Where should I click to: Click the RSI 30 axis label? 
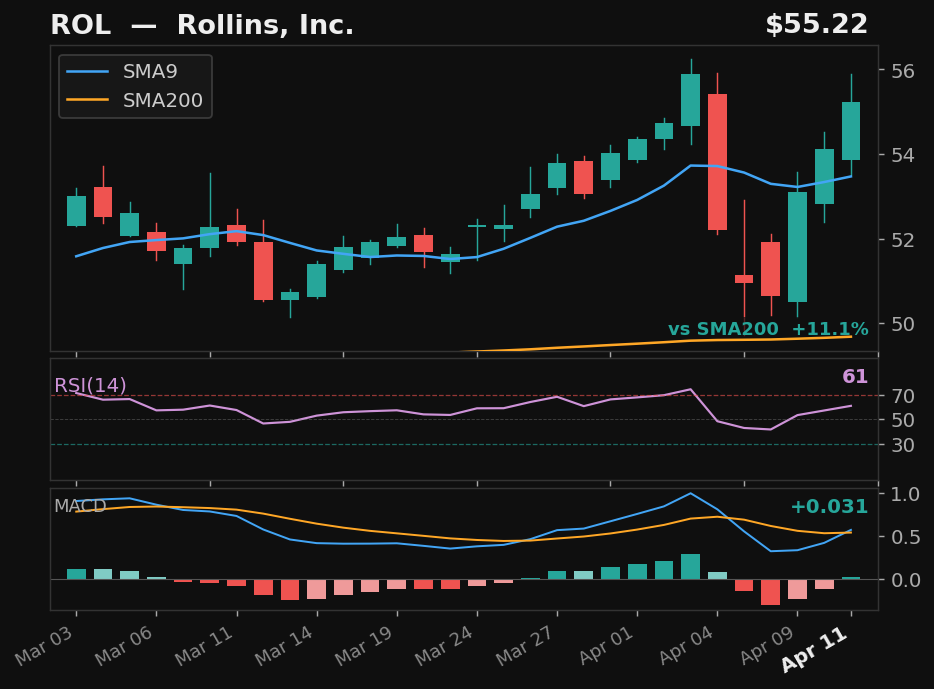(x=902, y=445)
